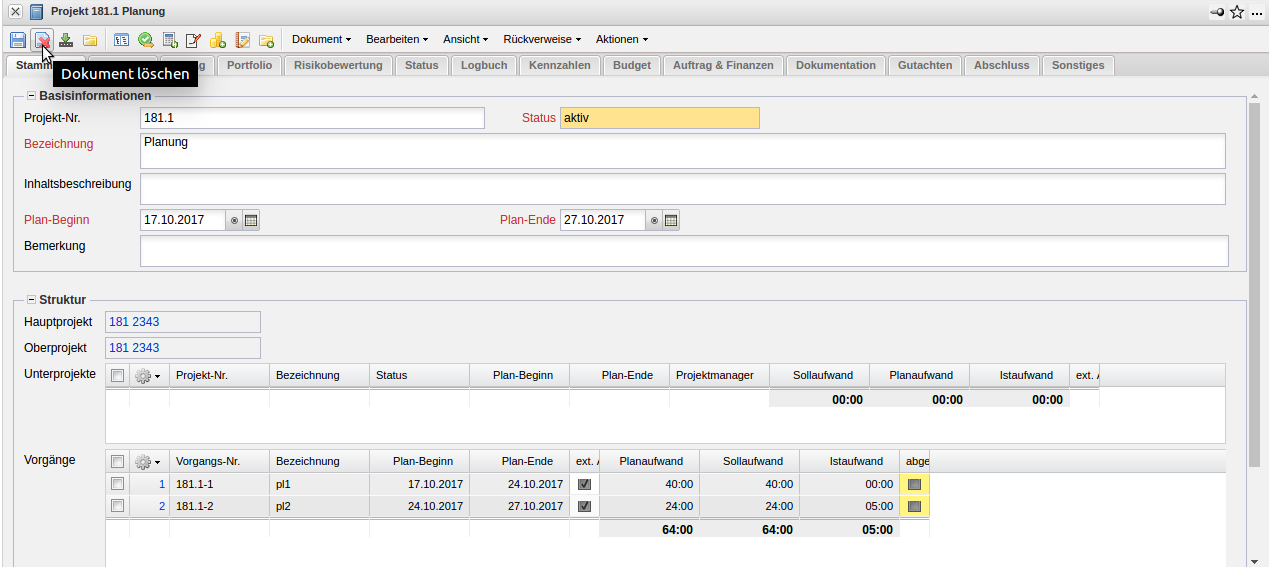The height and width of the screenshot is (567, 1269).
Task: Open the Ansicht dropdown menu
Action: coord(465,39)
